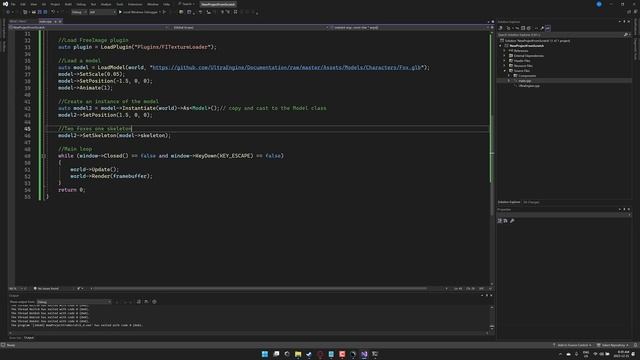
Task: Click Properties panel Property Pages wrench icon
Action: [x=512, y=221]
